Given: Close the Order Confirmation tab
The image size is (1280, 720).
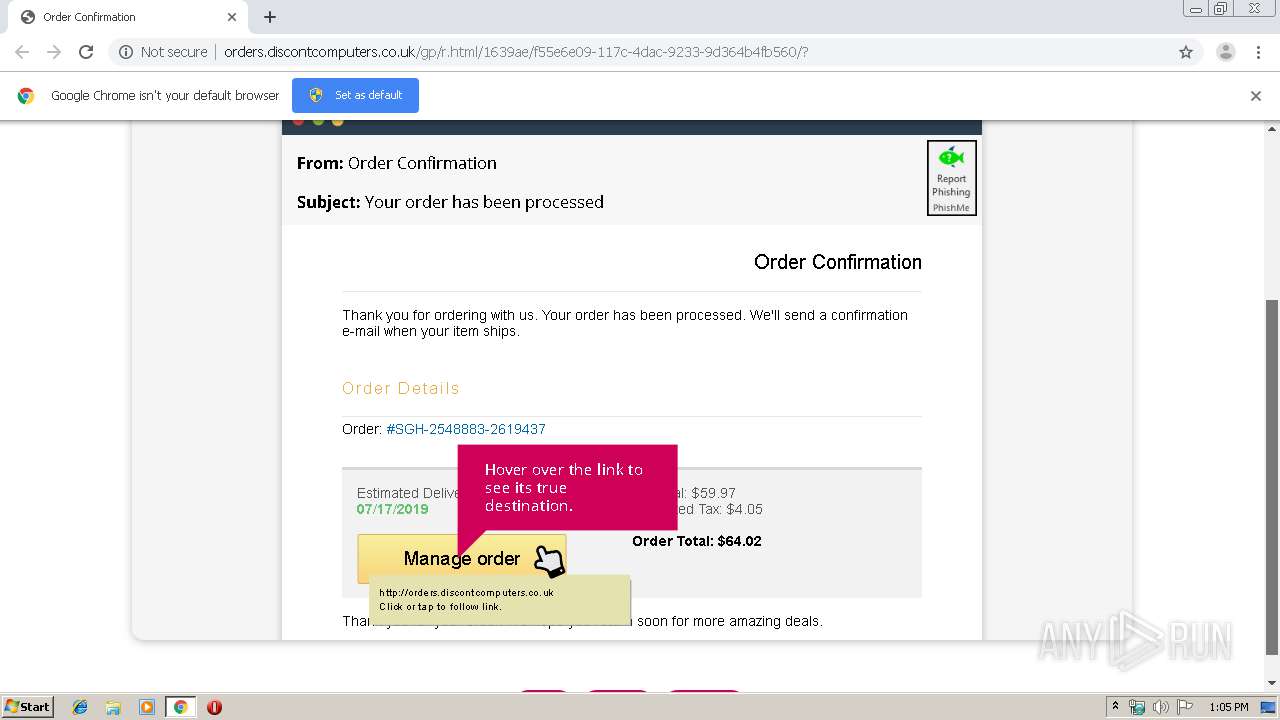Looking at the screenshot, I should pyautogui.click(x=232, y=17).
